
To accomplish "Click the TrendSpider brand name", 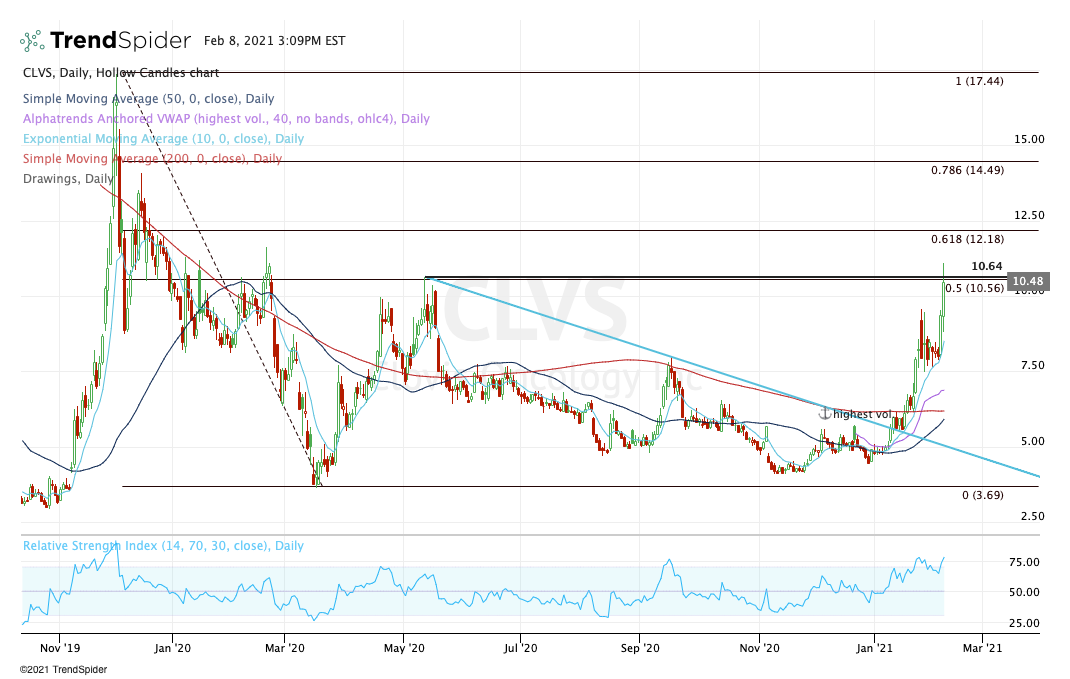I will coord(120,41).
